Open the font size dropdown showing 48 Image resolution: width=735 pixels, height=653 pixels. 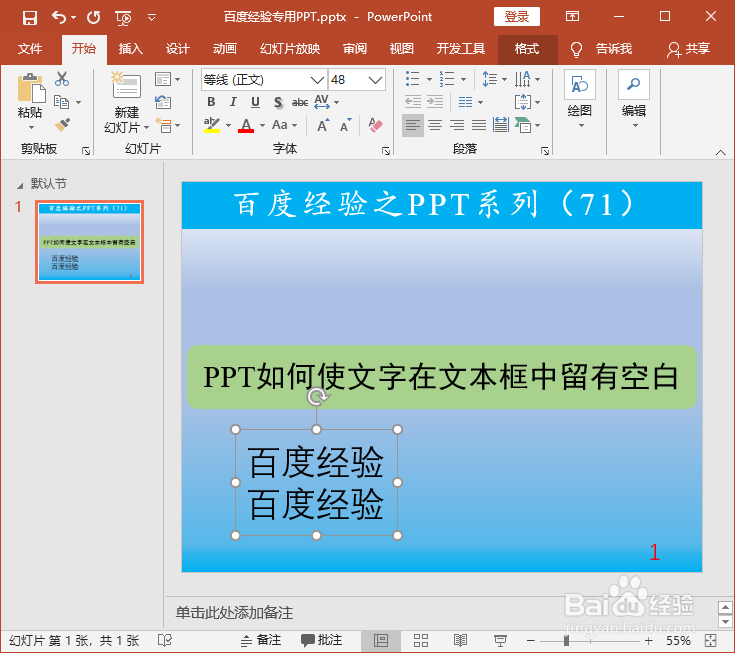pyautogui.click(x=375, y=80)
